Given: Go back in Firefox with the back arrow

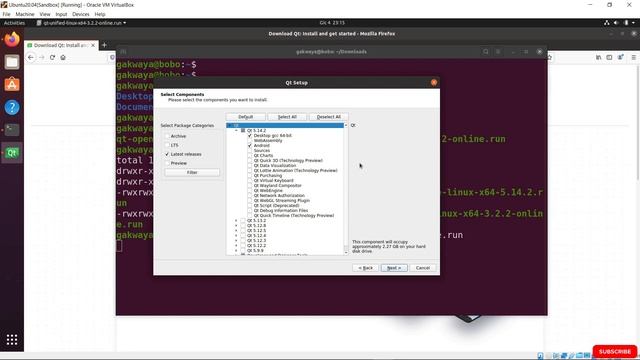Looking at the screenshot, I should (31, 58).
